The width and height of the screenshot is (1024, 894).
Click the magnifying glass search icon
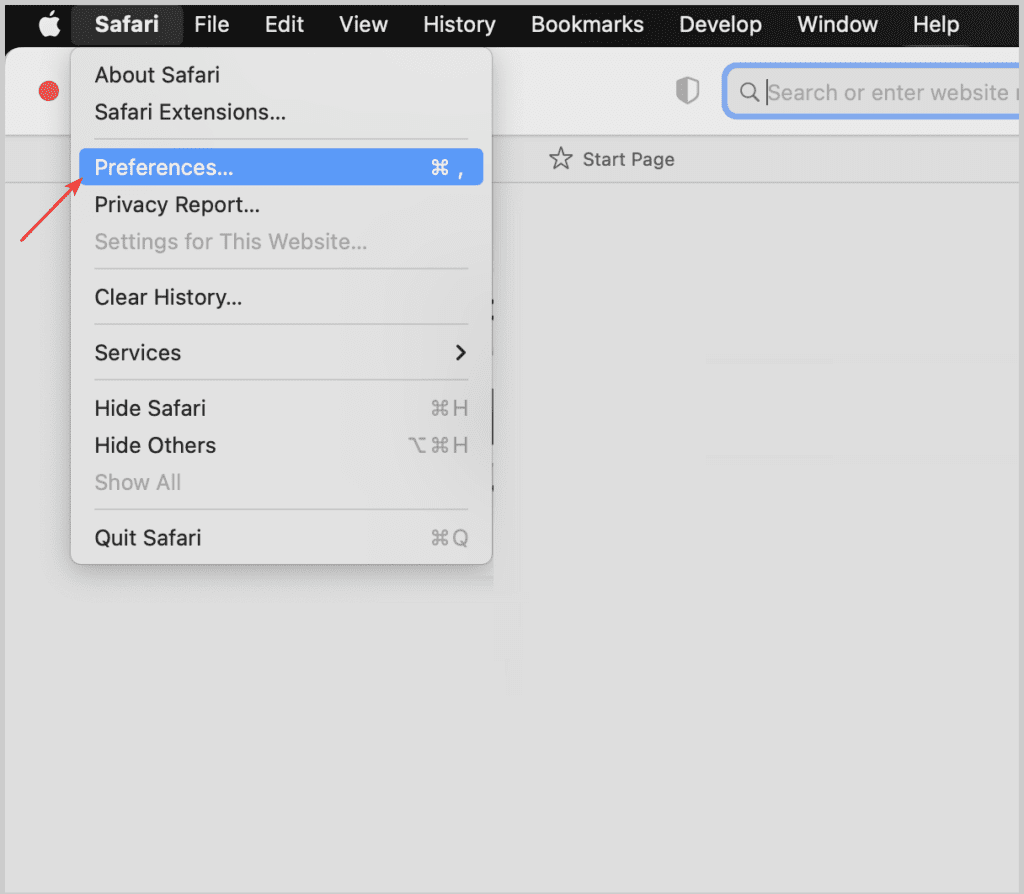click(749, 92)
